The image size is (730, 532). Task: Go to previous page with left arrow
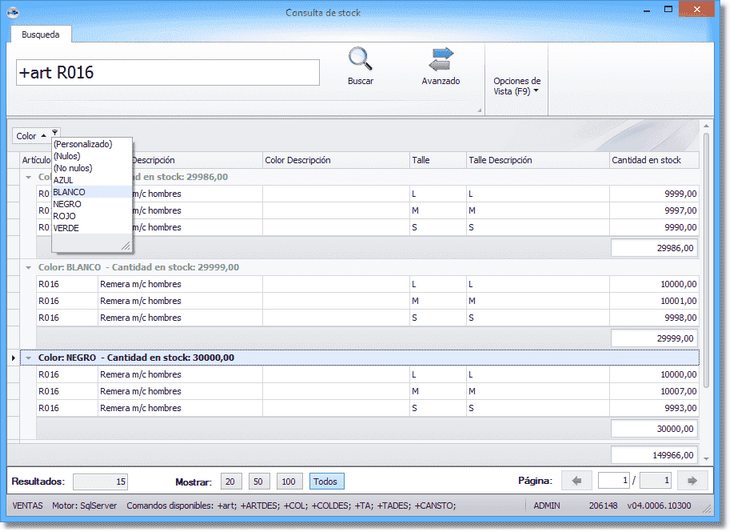pos(577,481)
